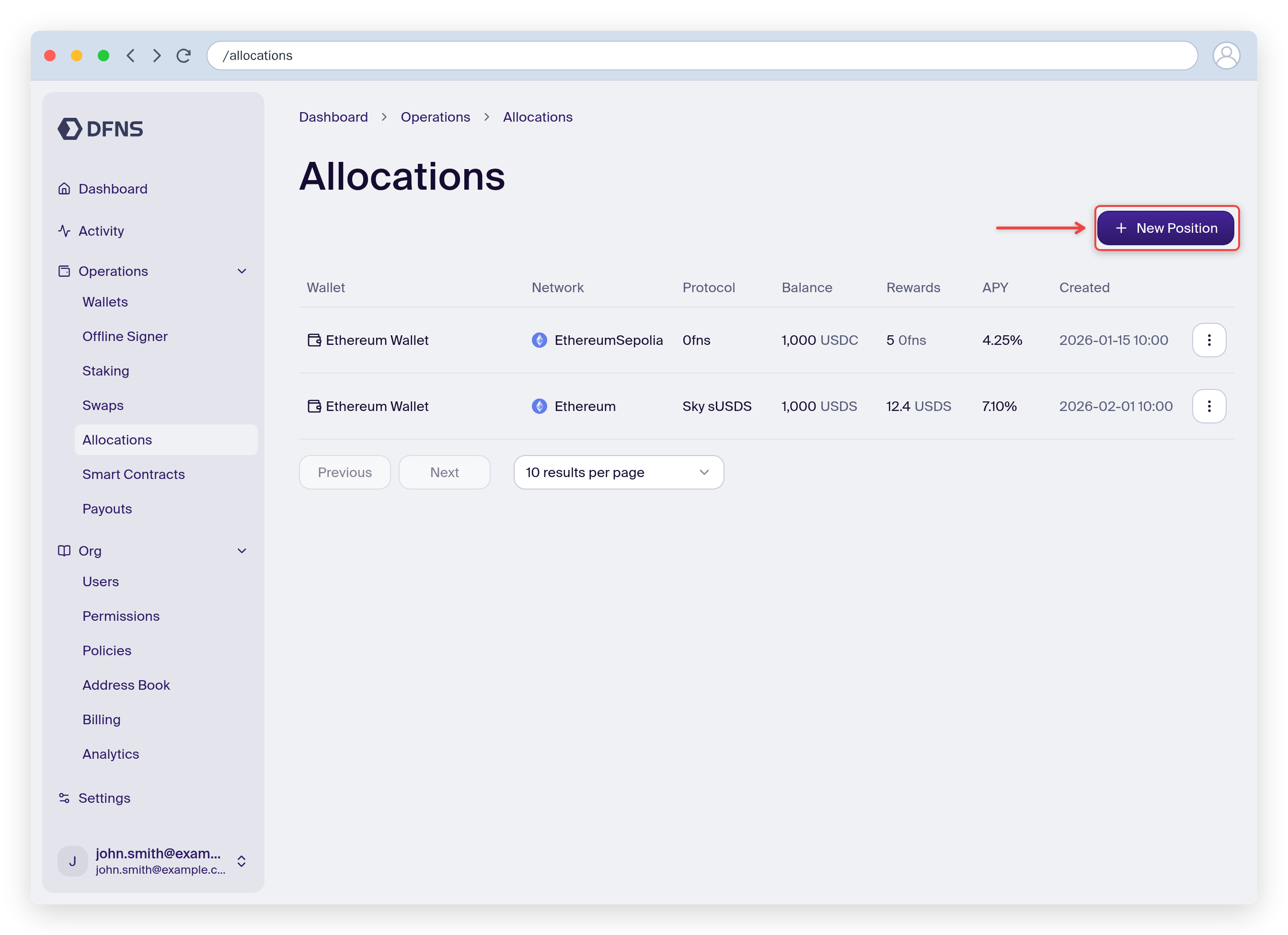Open the Users page
The width and height of the screenshot is (1288, 935).
101,582
